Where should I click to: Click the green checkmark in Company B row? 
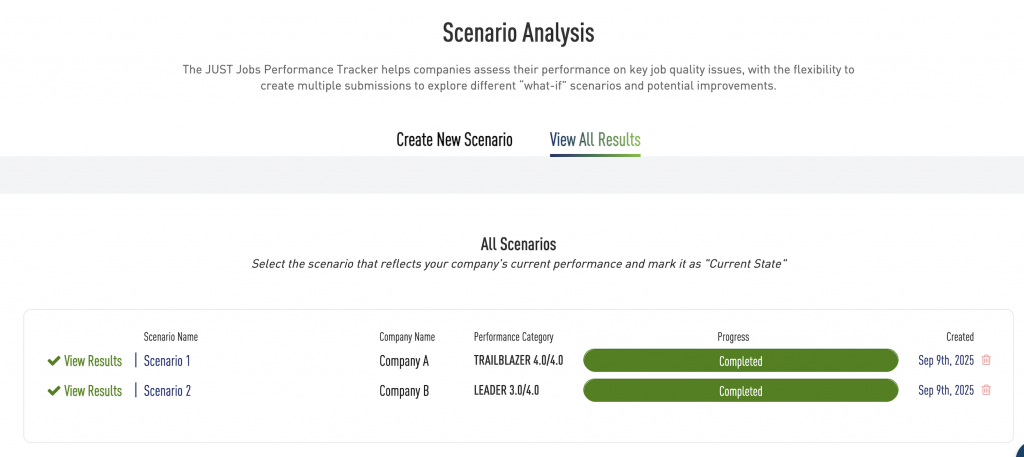click(x=54, y=391)
